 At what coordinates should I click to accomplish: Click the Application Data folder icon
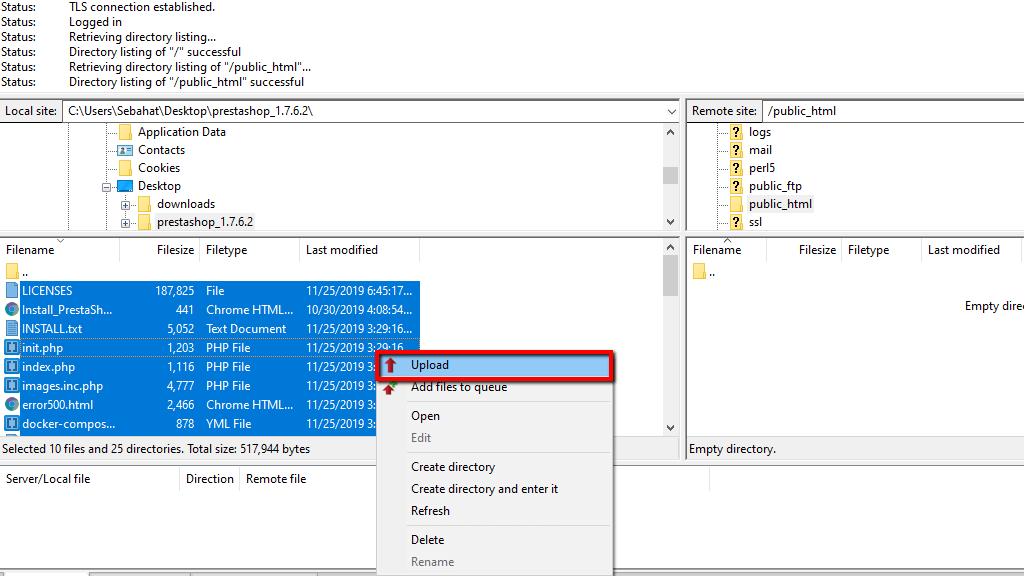point(125,132)
